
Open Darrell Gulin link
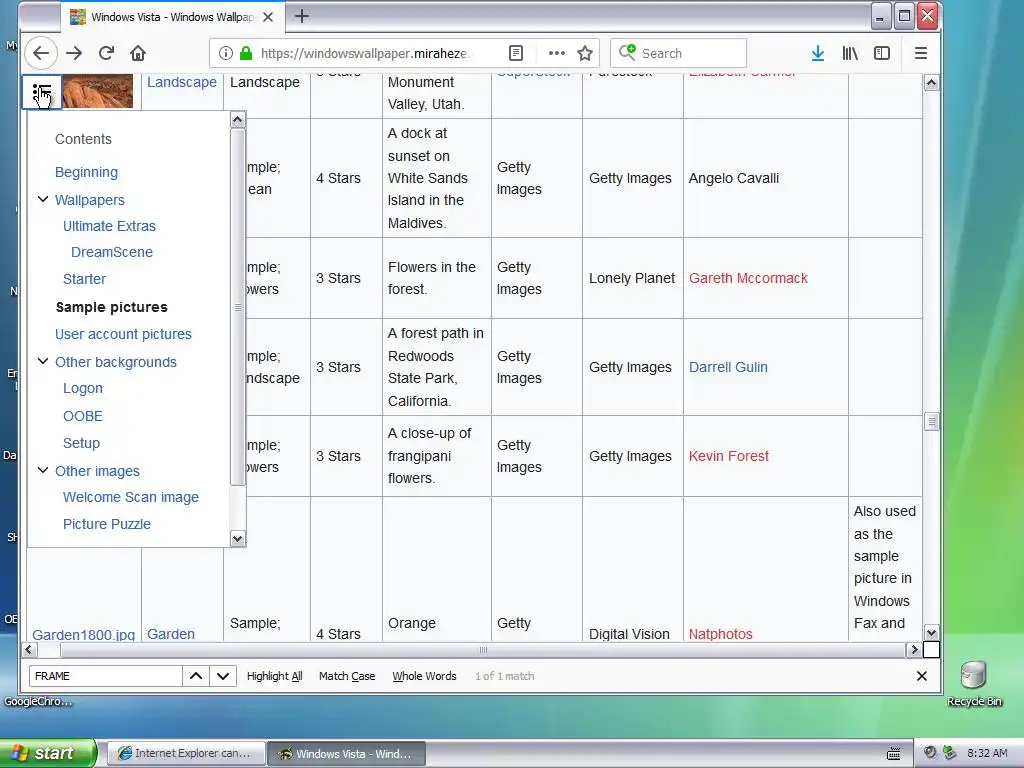[728, 367]
